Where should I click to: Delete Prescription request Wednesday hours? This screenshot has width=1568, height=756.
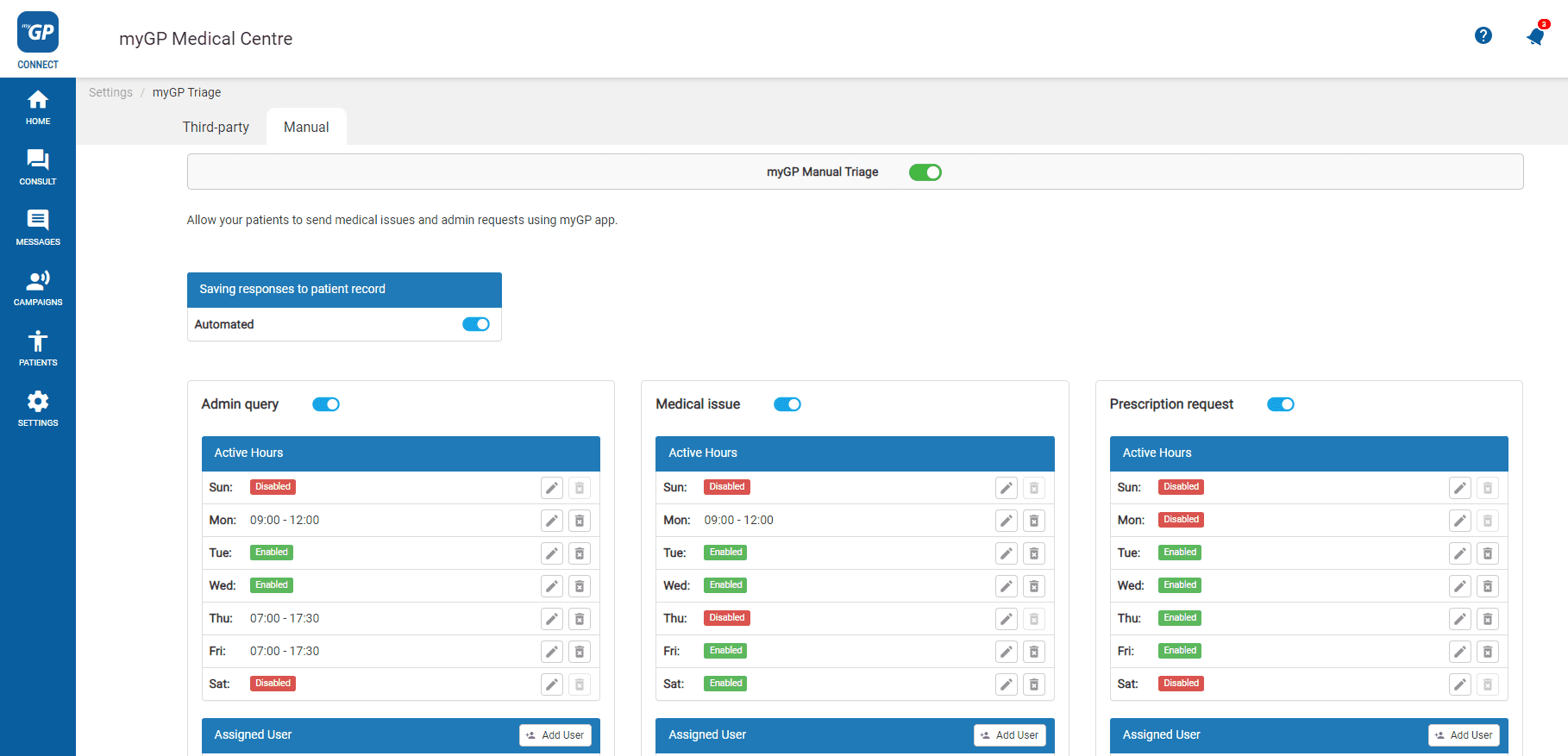[1488, 586]
